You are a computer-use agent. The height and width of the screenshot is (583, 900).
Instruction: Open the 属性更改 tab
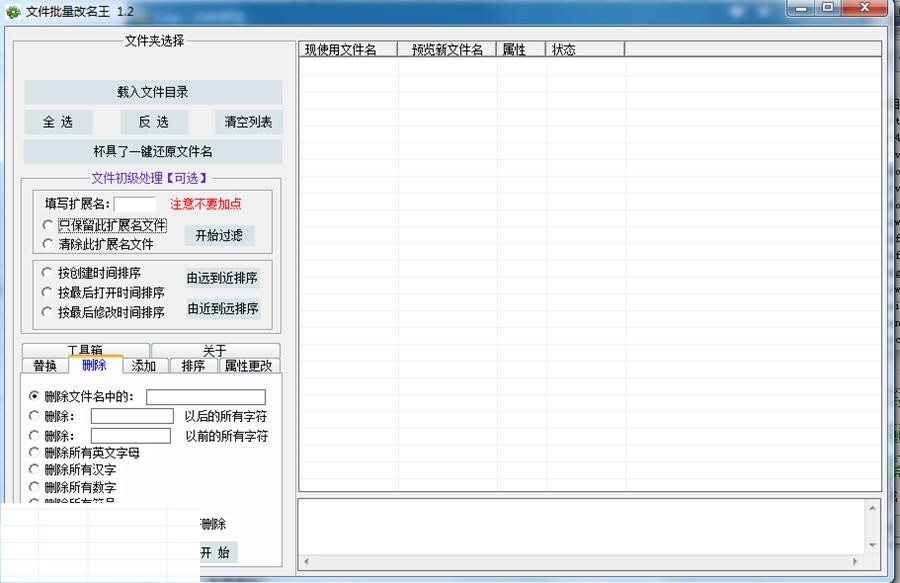pyautogui.click(x=246, y=366)
